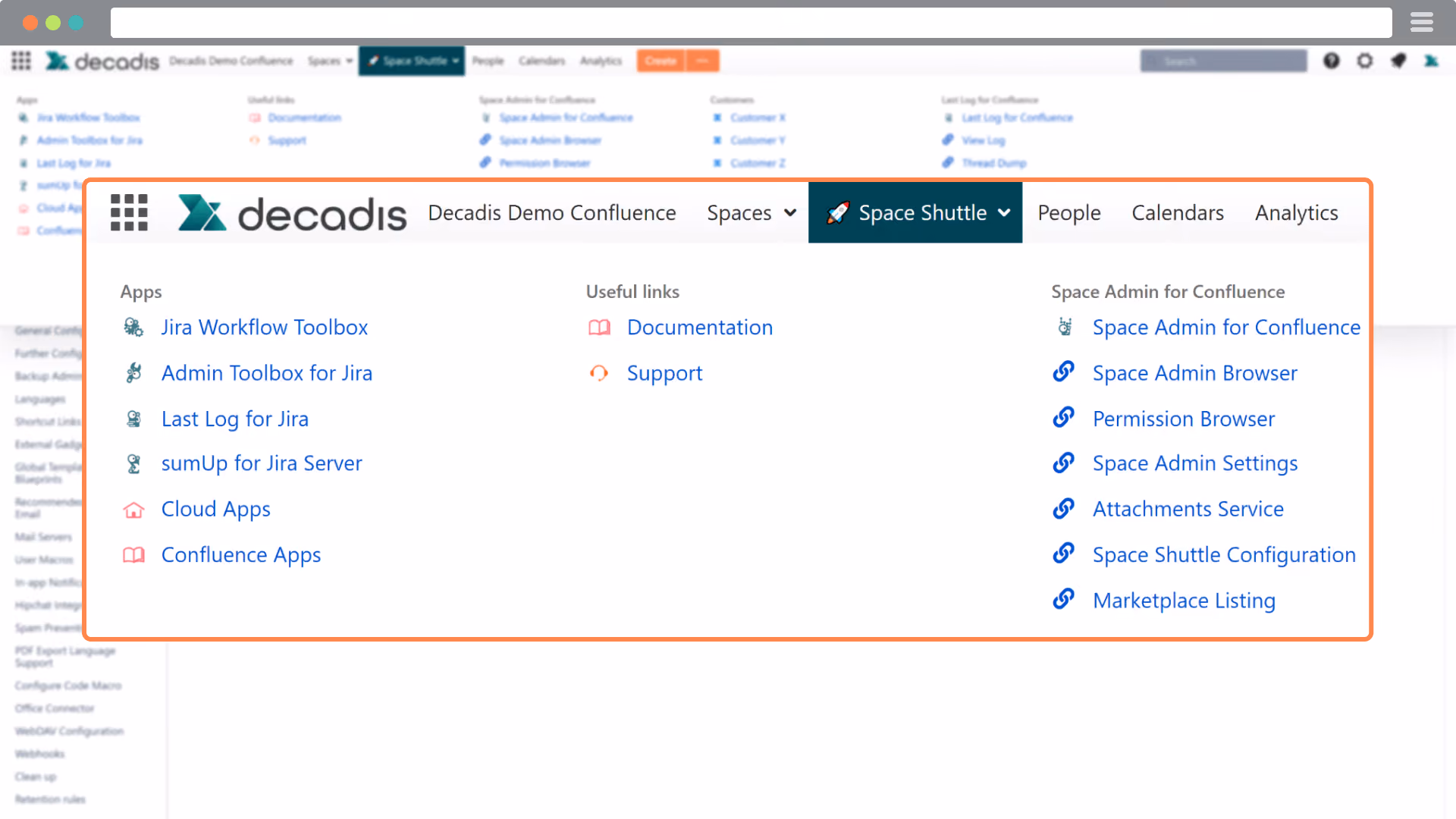Image resolution: width=1456 pixels, height=819 pixels.
Task: Click the Jira Workflow Toolbox icon in the enlarged menu
Action: click(x=133, y=328)
